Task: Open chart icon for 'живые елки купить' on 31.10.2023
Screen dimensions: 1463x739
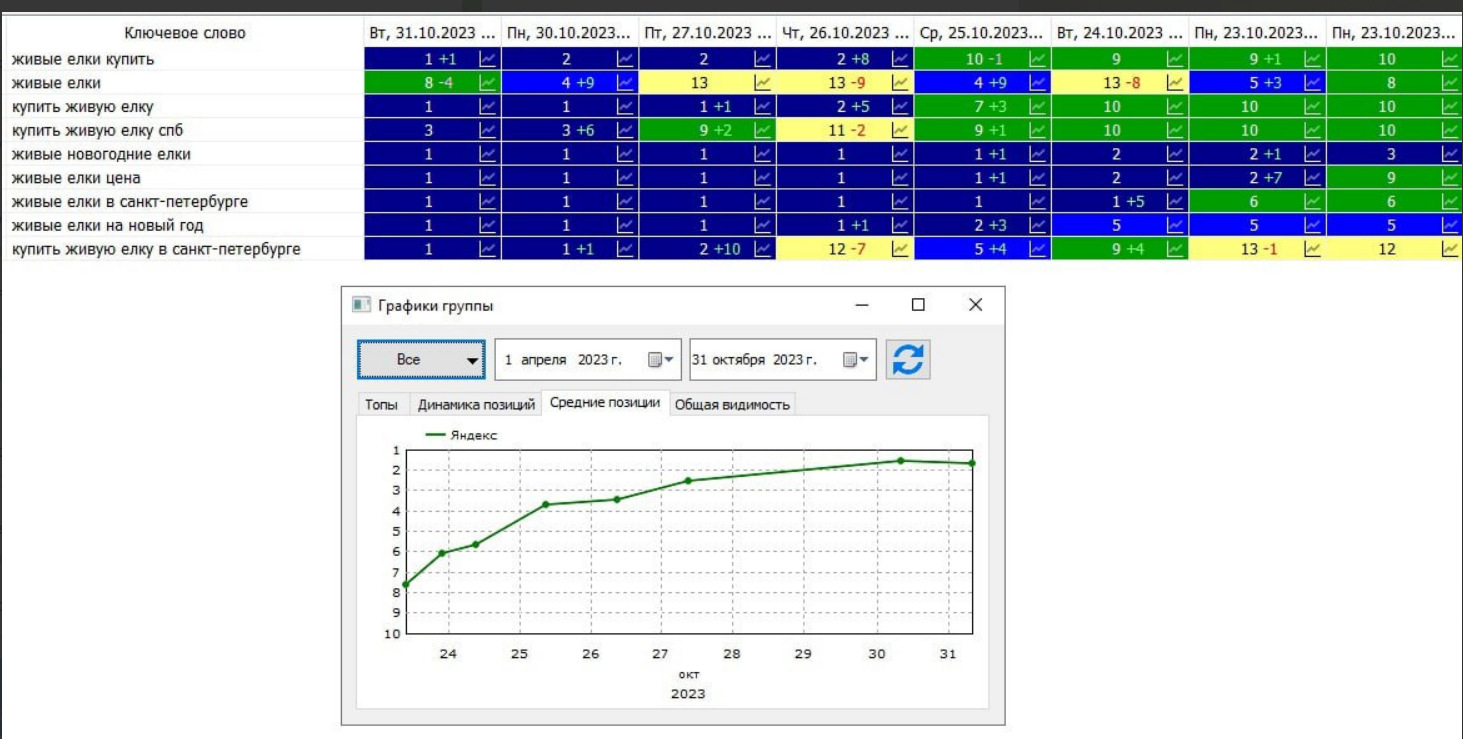Action: click(x=488, y=59)
